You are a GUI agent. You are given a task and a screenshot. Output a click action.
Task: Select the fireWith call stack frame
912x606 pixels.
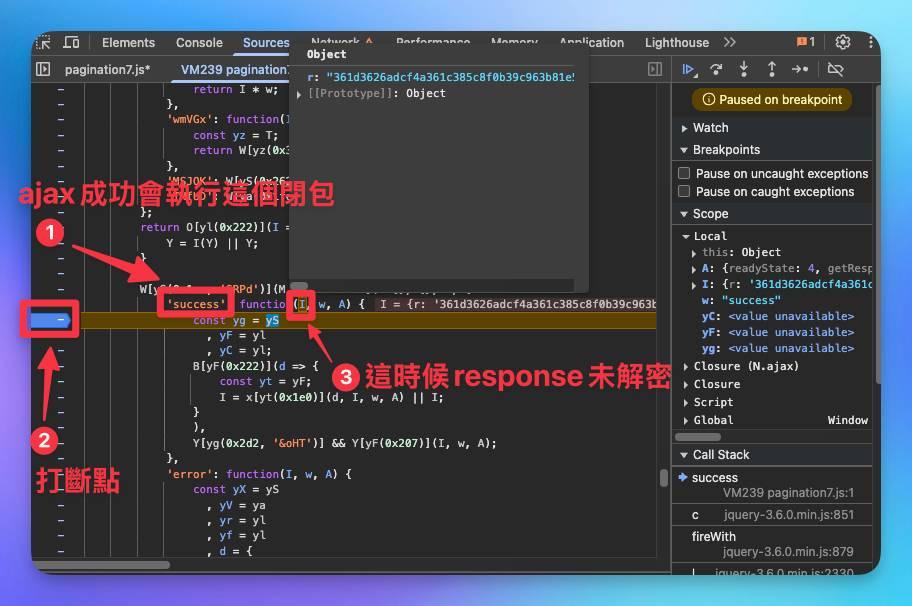click(x=714, y=536)
